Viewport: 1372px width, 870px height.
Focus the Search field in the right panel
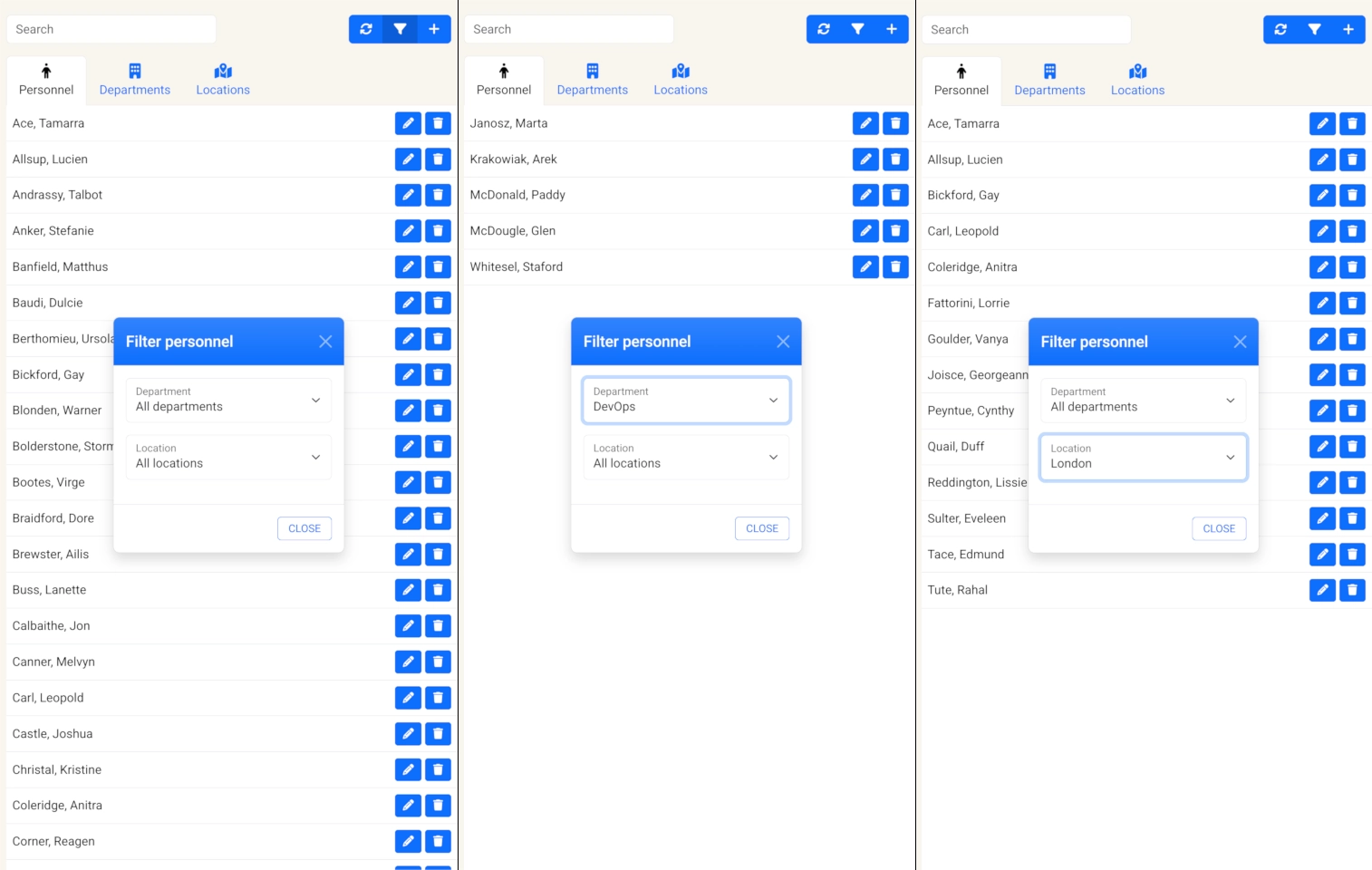pyautogui.click(x=1027, y=30)
